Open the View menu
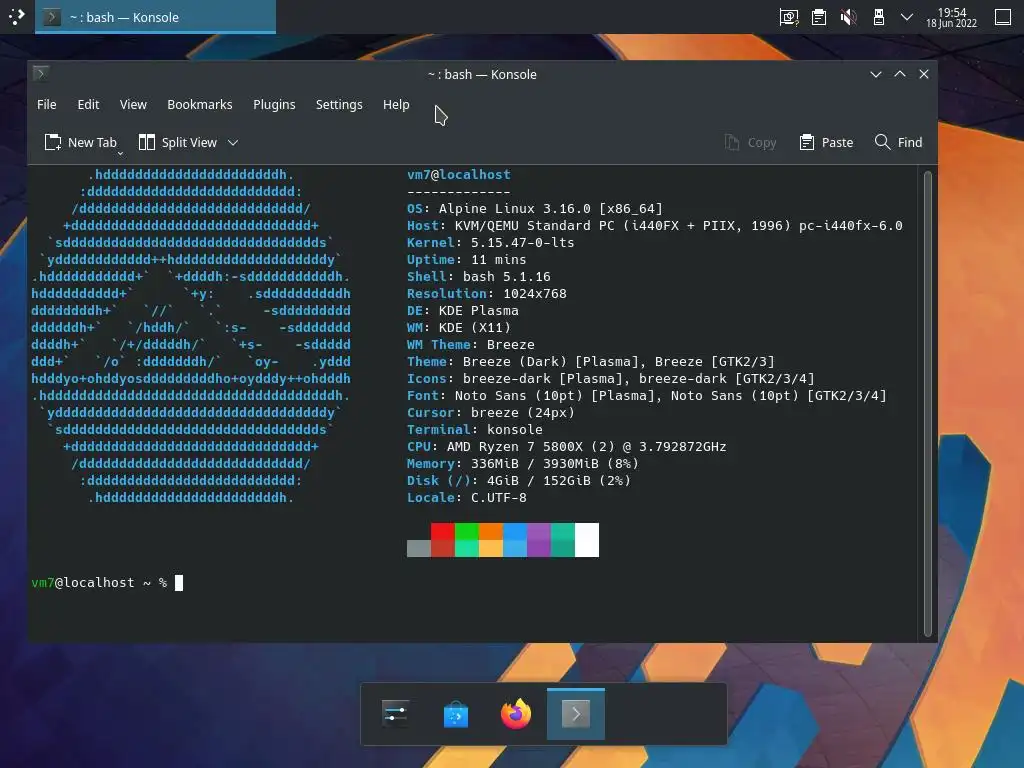The image size is (1024, 768). [x=133, y=104]
